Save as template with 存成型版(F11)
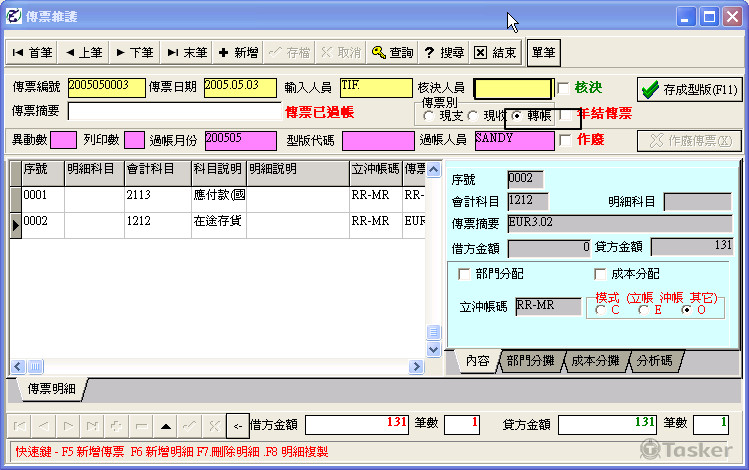The image size is (749, 470). click(x=690, y=89)
